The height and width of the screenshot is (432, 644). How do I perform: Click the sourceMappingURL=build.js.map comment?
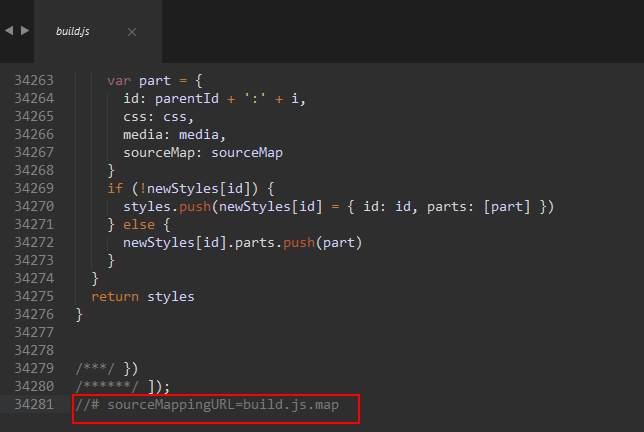point(207,405)
